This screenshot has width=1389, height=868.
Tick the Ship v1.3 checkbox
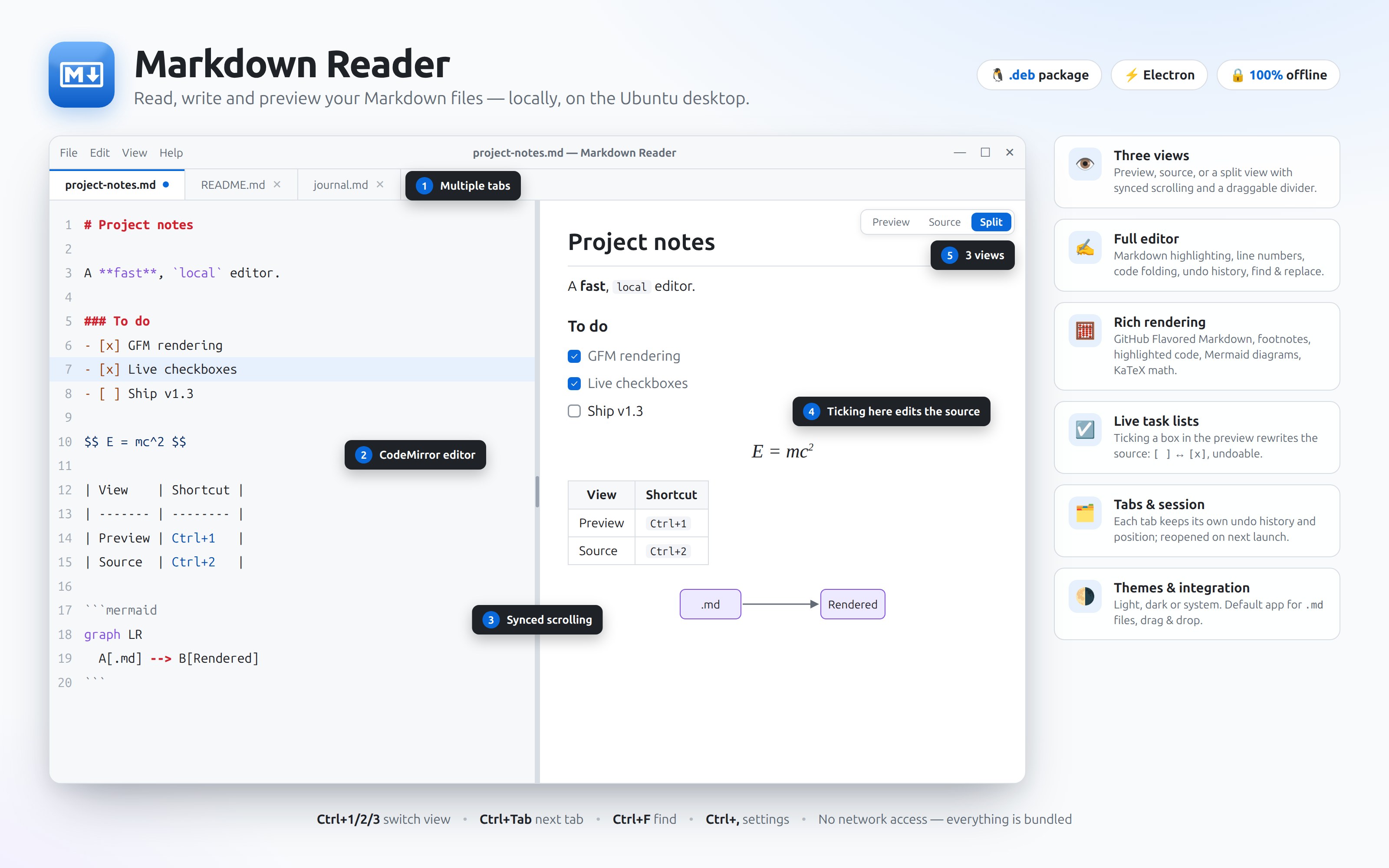click(574, 411)
